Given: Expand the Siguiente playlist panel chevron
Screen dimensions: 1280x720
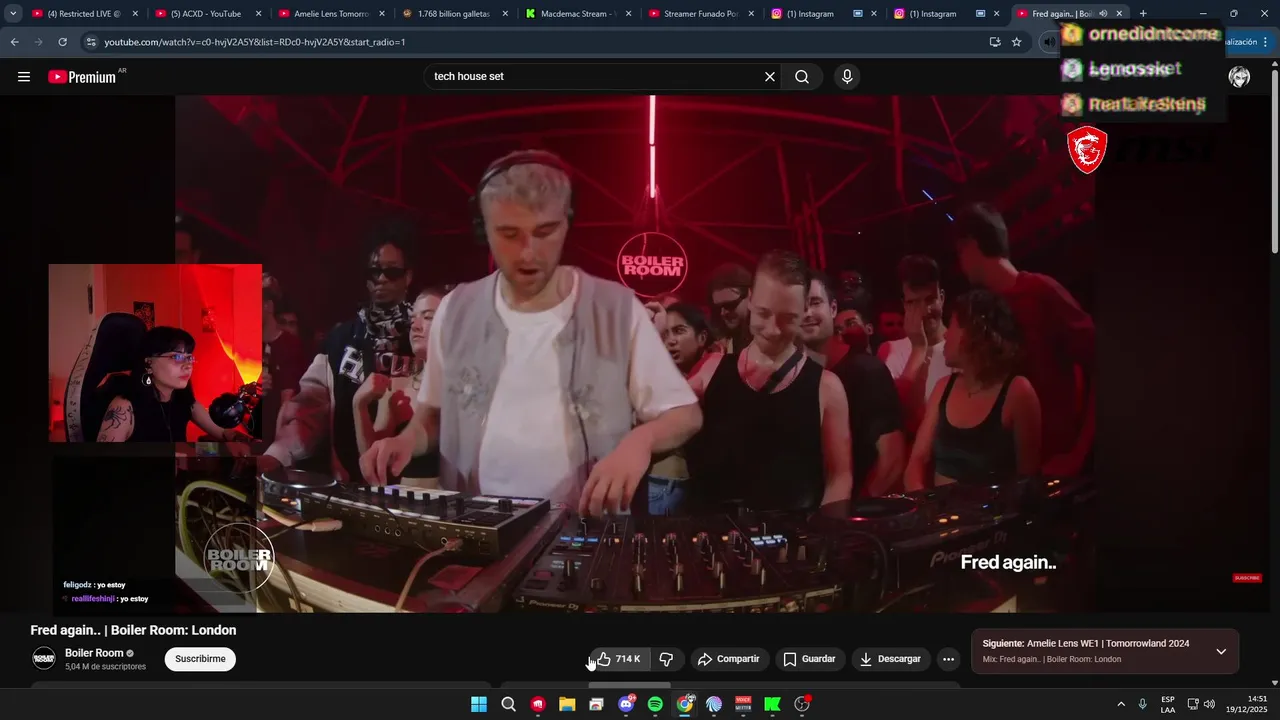Looking at the screenshot, I should [1221, 651].
